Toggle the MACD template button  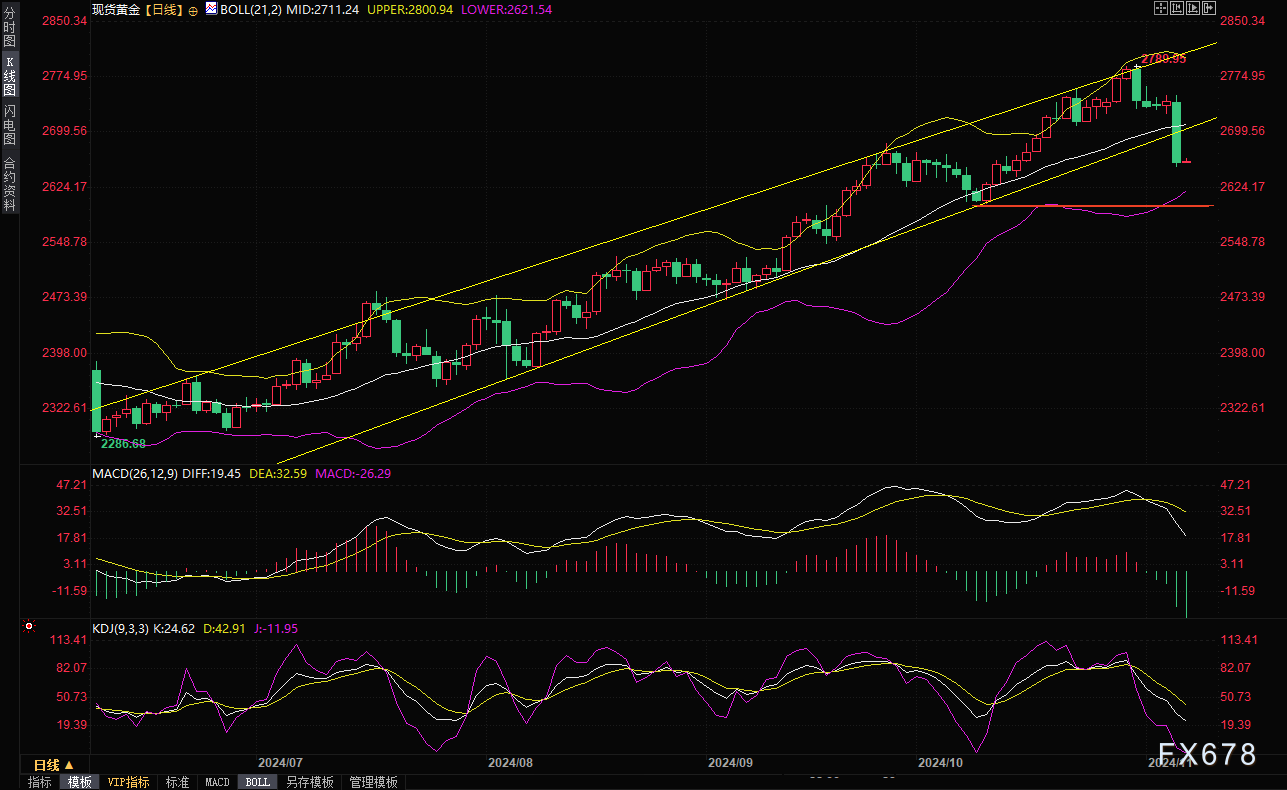click(217, 782)
